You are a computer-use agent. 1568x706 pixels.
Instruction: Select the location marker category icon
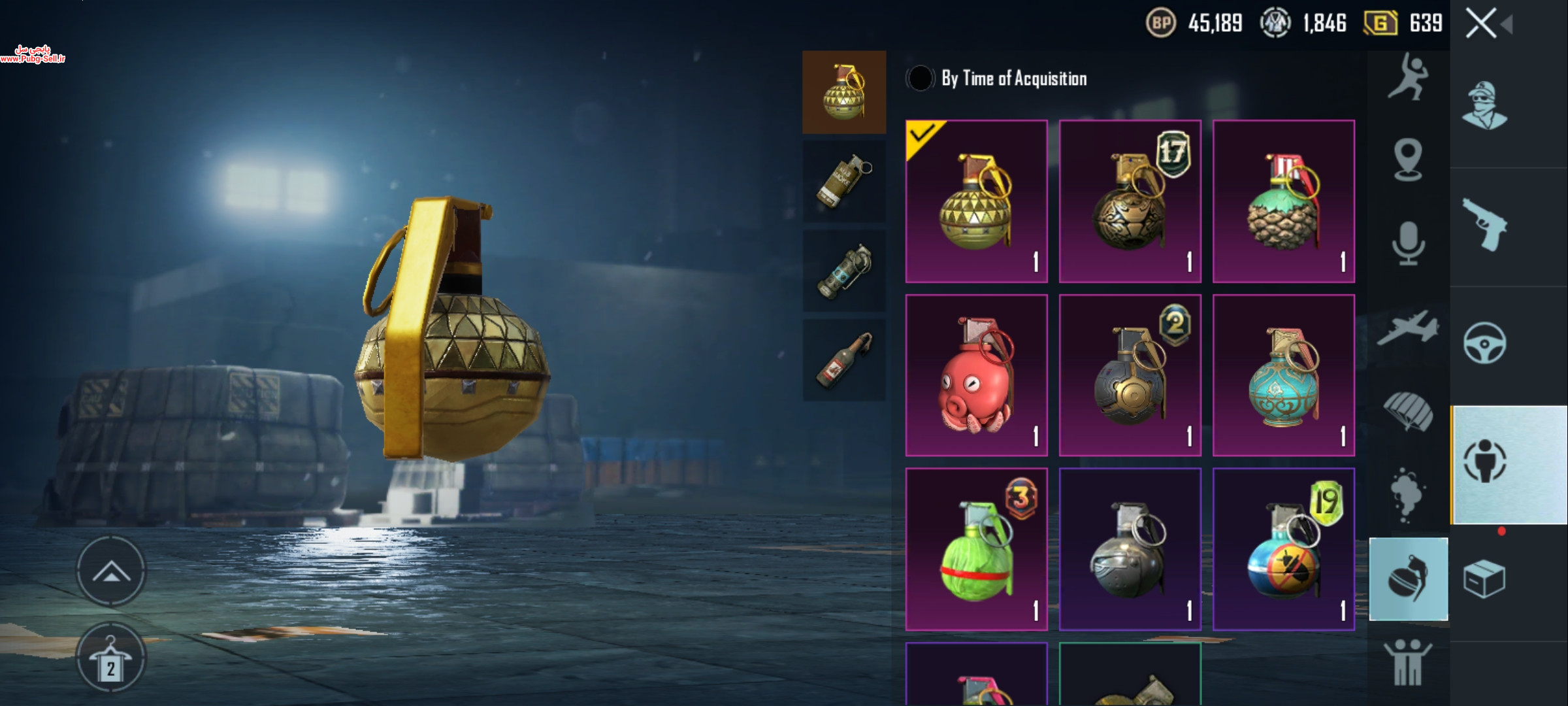[1408, 160]
